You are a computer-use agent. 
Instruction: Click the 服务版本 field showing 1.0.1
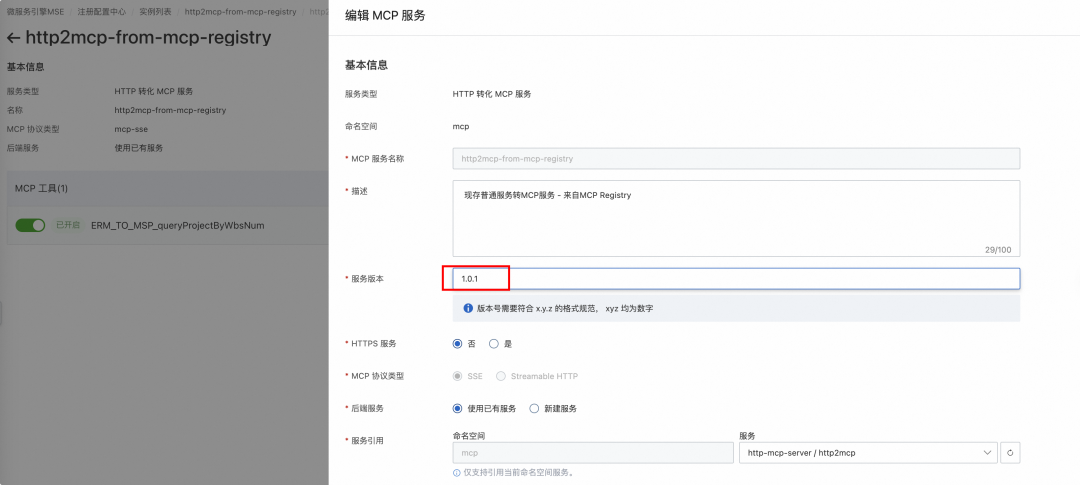(735, 278)
